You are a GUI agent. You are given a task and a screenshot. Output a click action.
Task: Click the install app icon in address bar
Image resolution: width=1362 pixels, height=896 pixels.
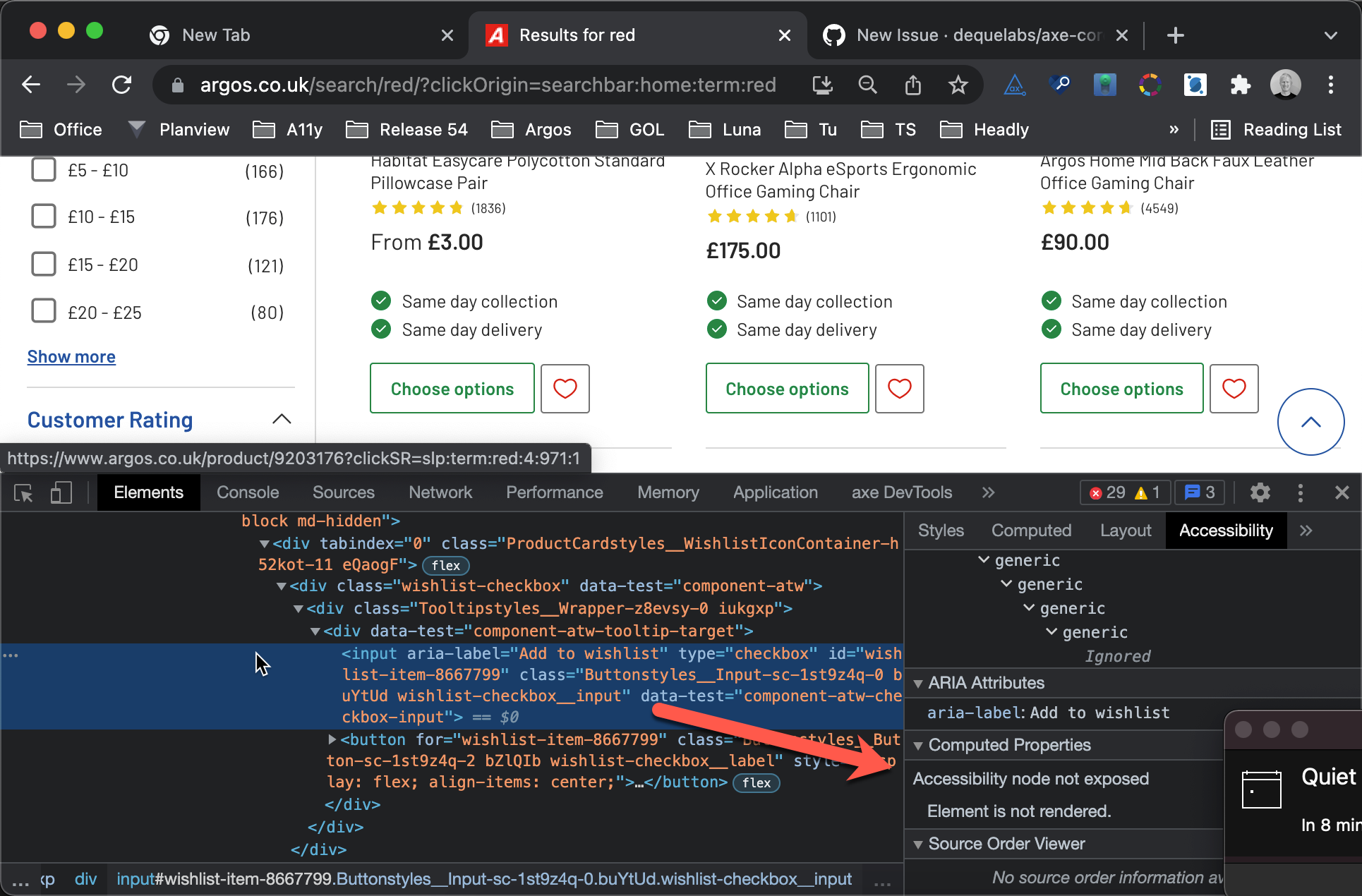coord(822,85)
